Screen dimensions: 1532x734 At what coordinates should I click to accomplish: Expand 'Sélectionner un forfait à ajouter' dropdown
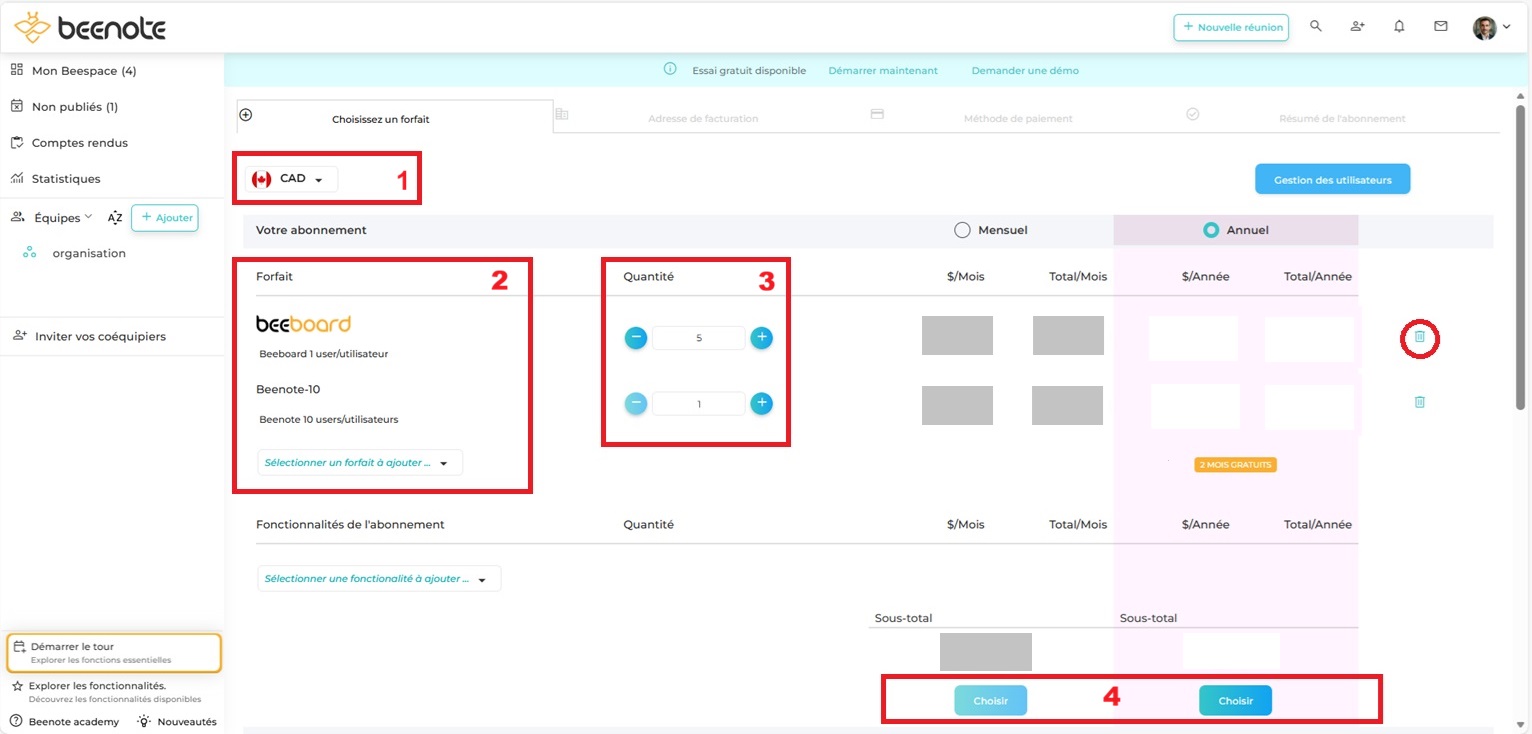point(360,463)
